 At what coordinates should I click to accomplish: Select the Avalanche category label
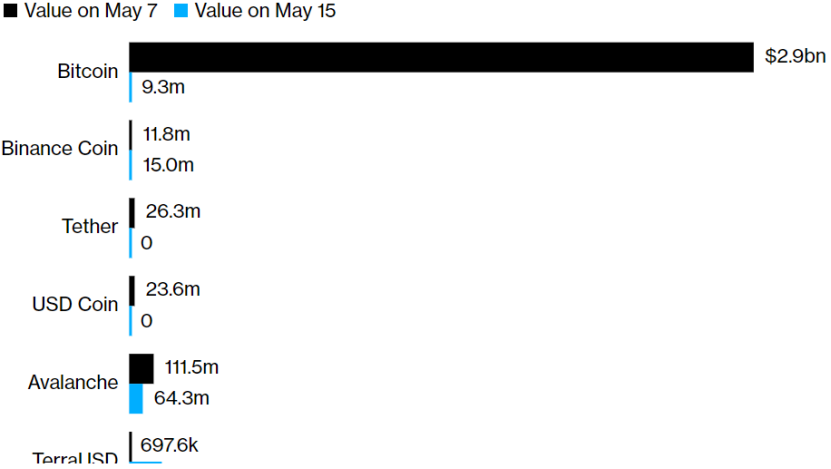[x=72, y=382]
